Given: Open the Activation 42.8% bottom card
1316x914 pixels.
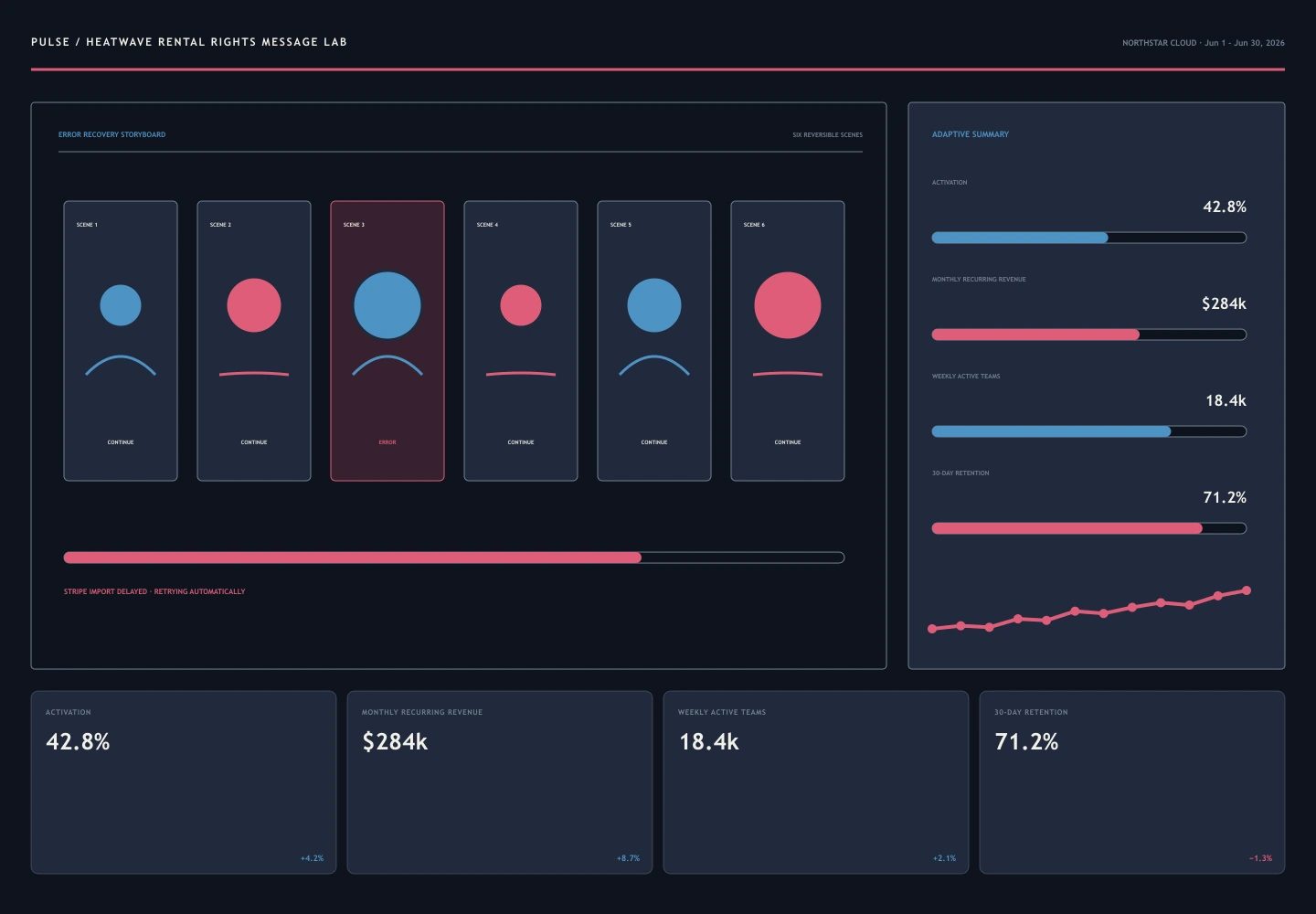Looking at the screenshot, I should click(184, 782).
